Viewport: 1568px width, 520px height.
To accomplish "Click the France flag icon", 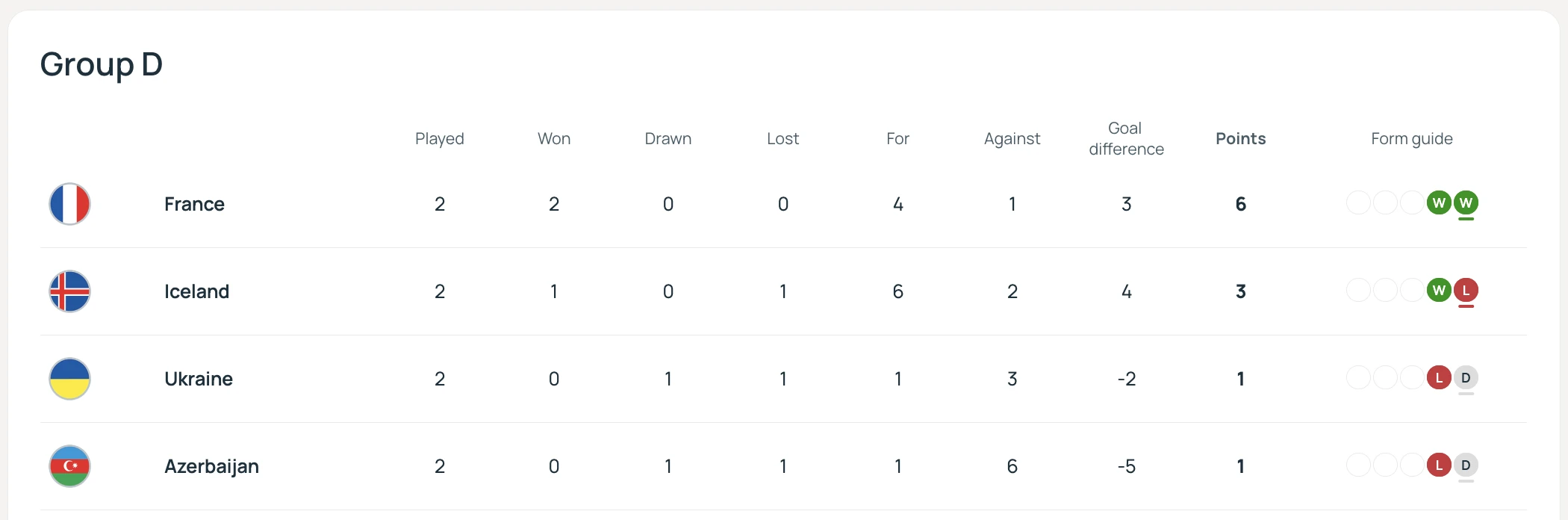I will (69, 204).
